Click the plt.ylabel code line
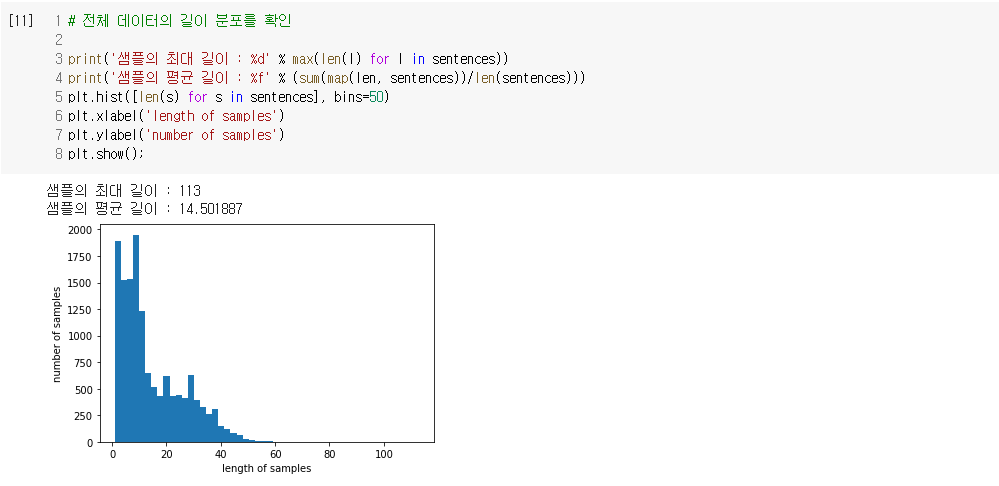Image resolution: width=999 pixels, height=486 pixels. 176,135
